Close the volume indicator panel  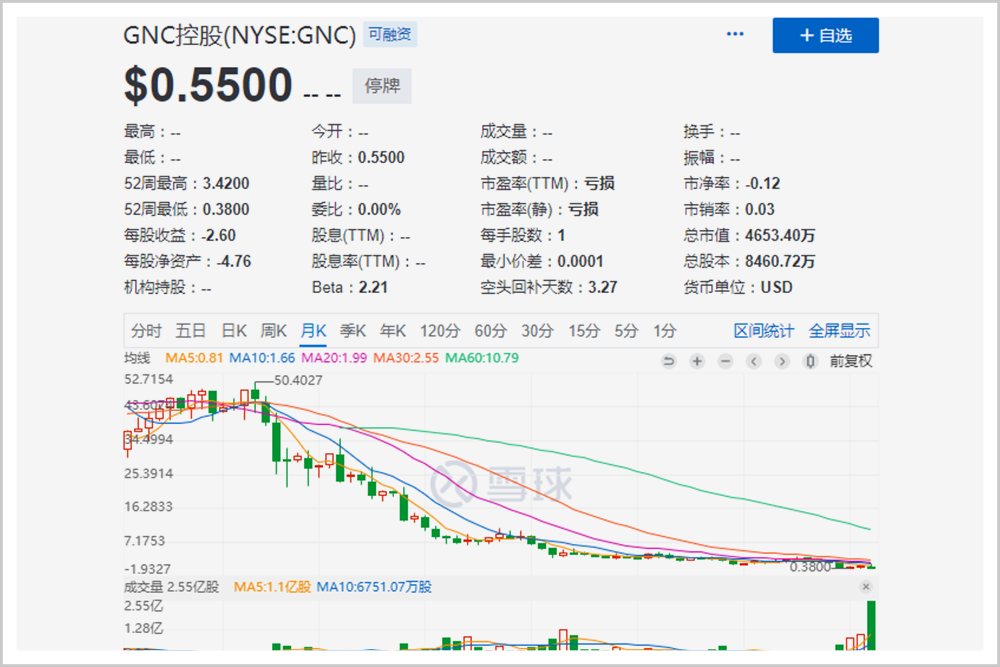865,587
